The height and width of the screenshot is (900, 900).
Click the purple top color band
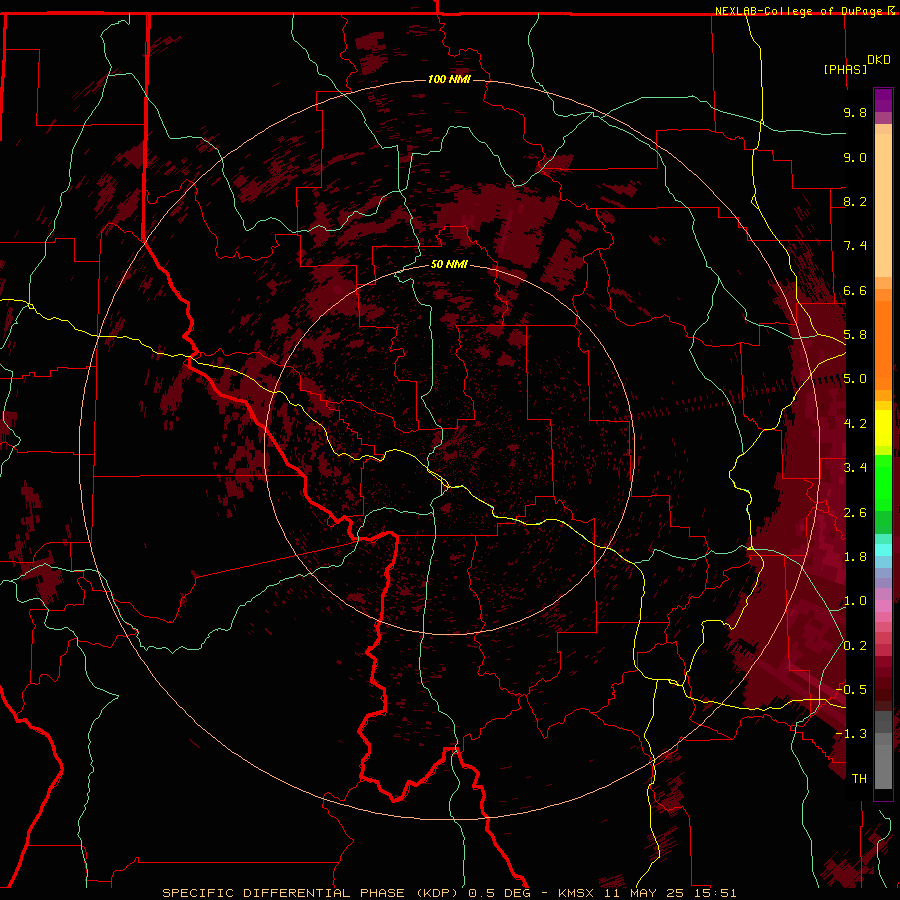point(883,100)
